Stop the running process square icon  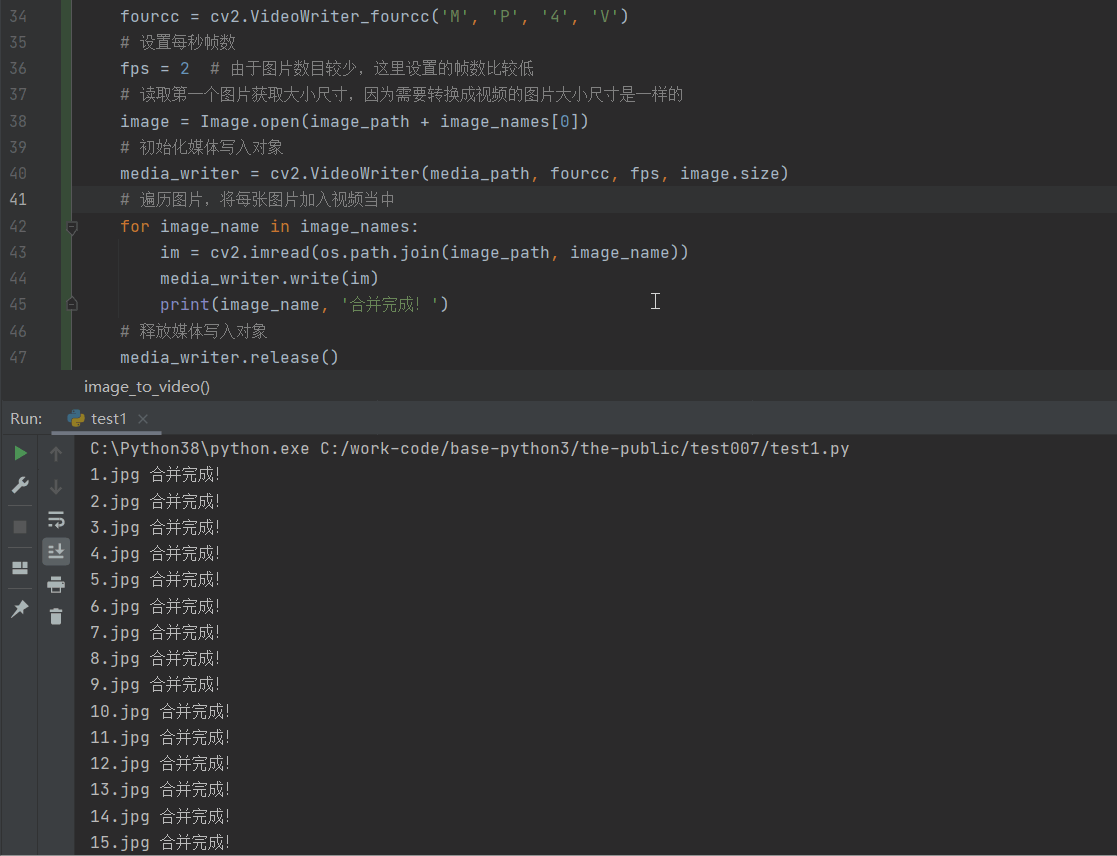pyautogui.click(x=20, y=527)
